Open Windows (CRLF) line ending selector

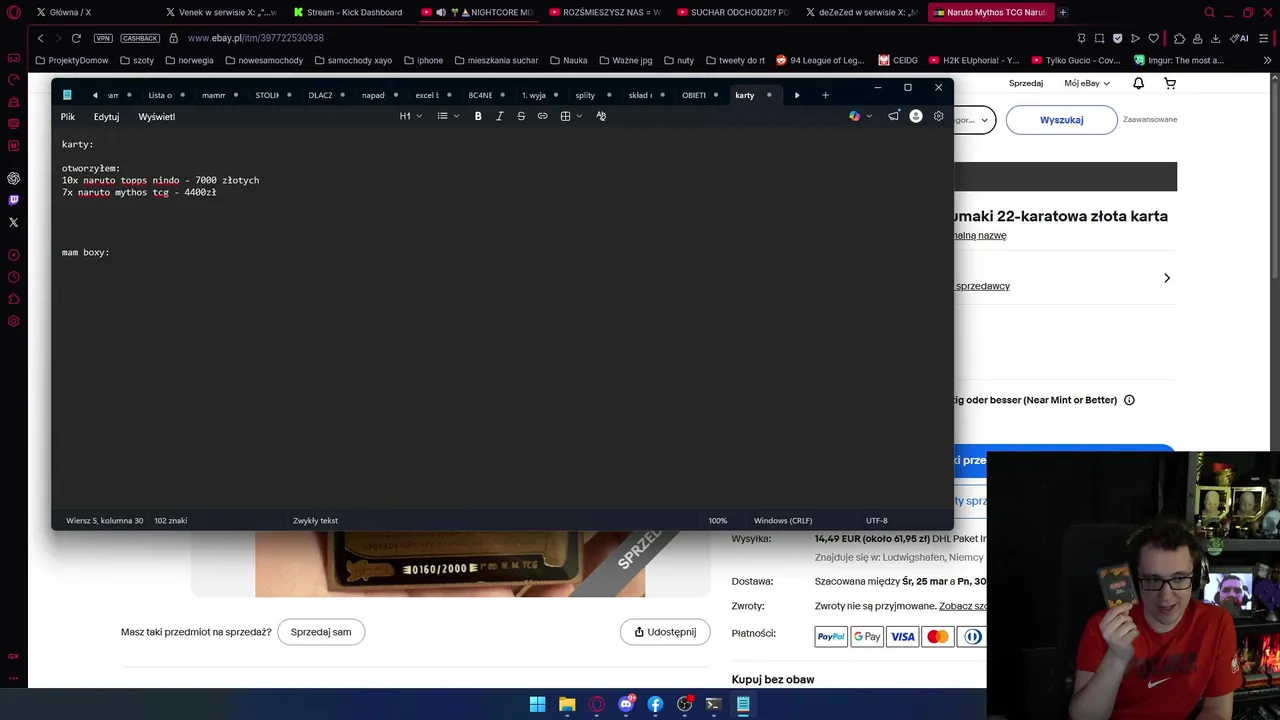[783, 520]
